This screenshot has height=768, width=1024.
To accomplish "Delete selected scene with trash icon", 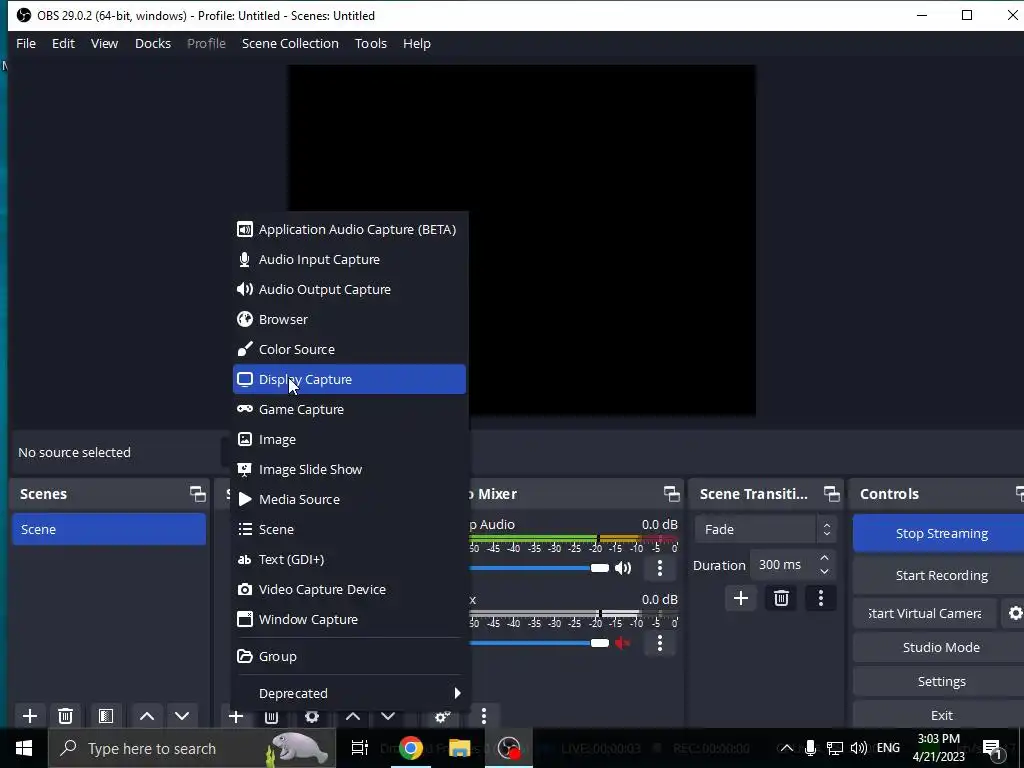I will point(65,716).
